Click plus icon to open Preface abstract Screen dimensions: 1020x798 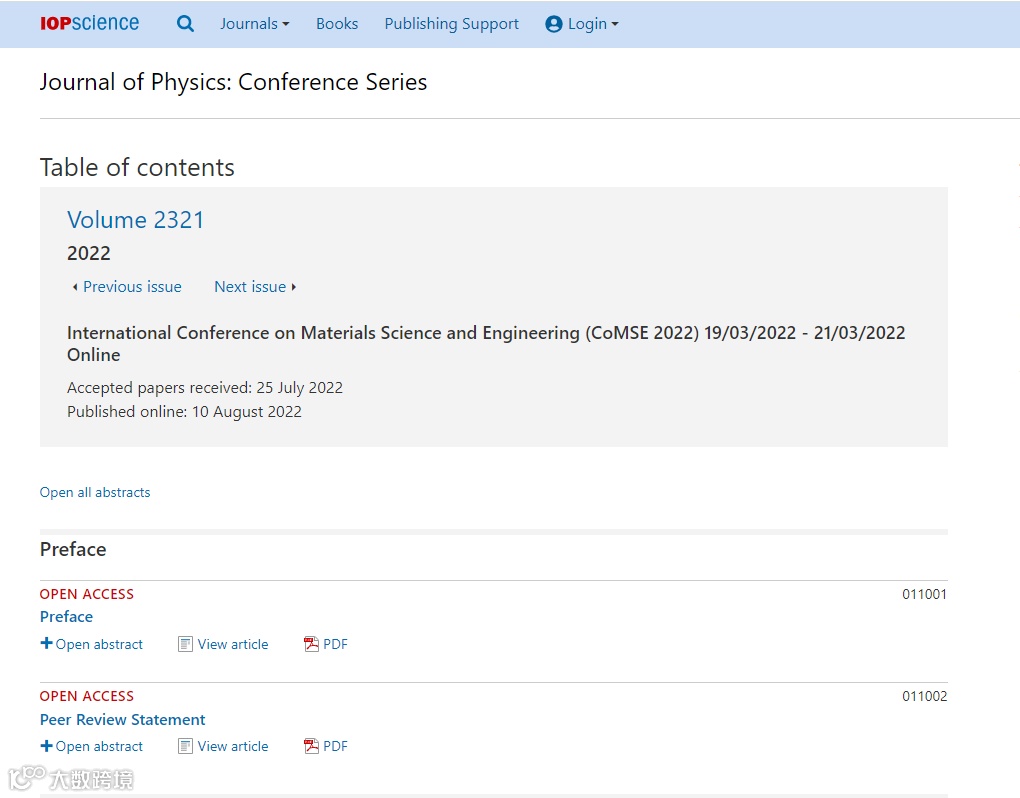[x=46, y=644]
